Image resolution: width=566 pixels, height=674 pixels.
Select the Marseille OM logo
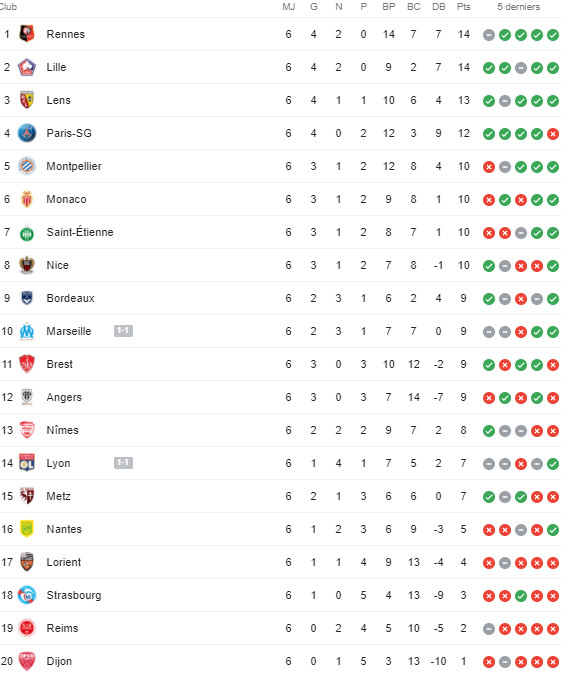click(x=27, y=331)
